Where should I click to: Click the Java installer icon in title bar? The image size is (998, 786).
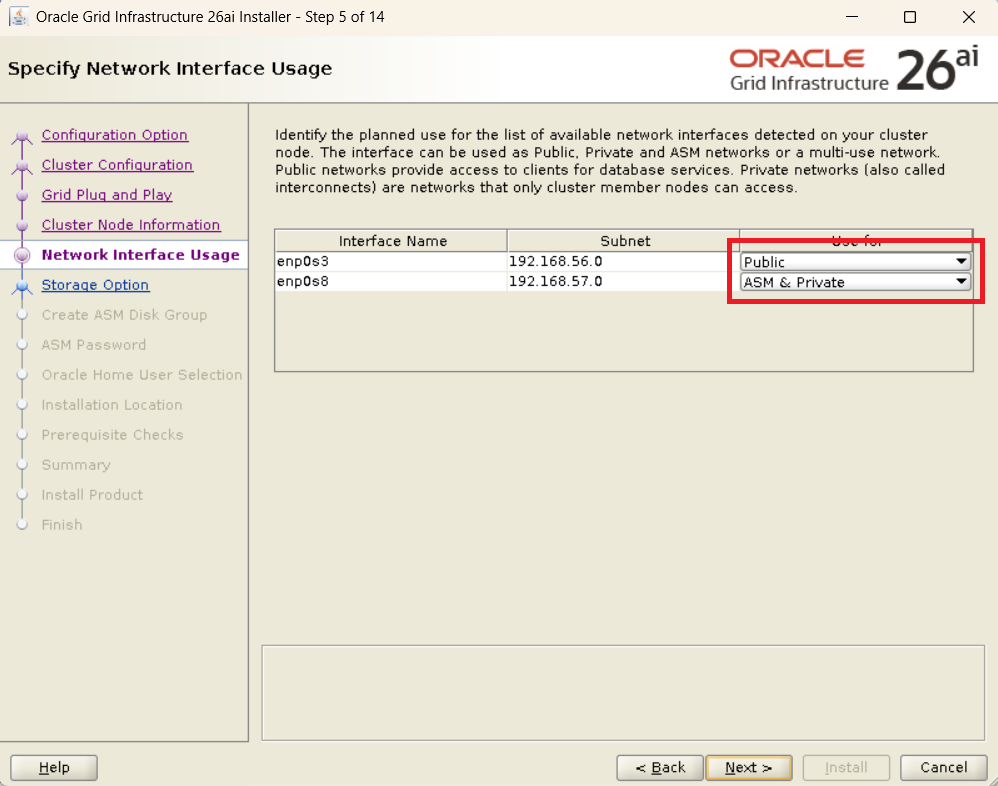pos(18,17)
